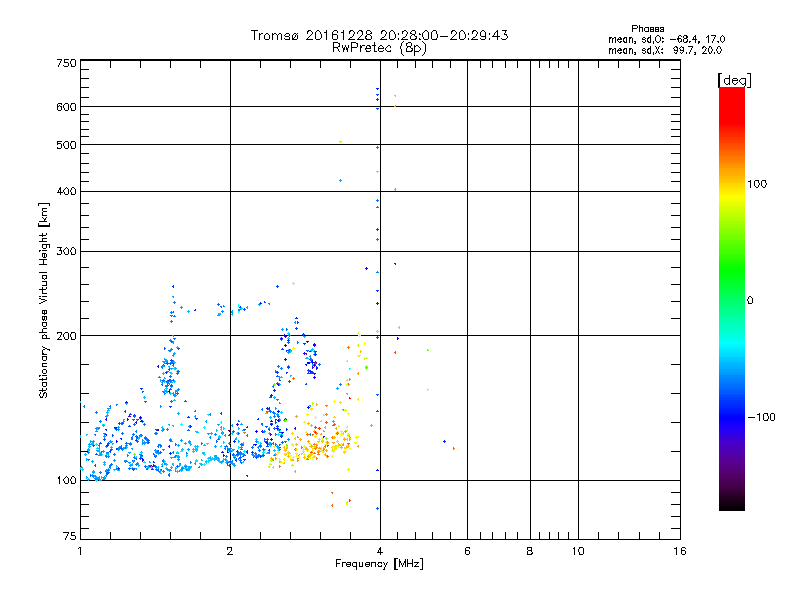800x600 pixels.
Task: Click the y-axis tick label '200'
Action: (x=66, y=336)
